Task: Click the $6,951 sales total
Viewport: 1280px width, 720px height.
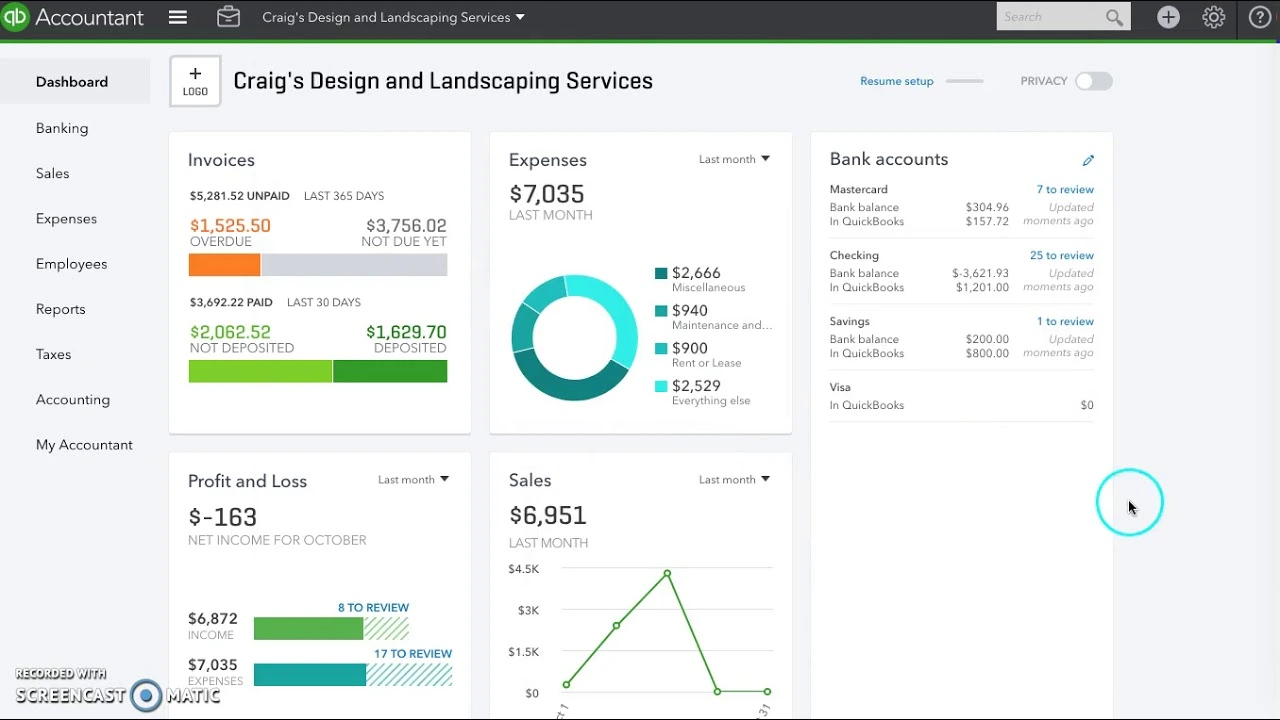Action: (x=547, y=515)
